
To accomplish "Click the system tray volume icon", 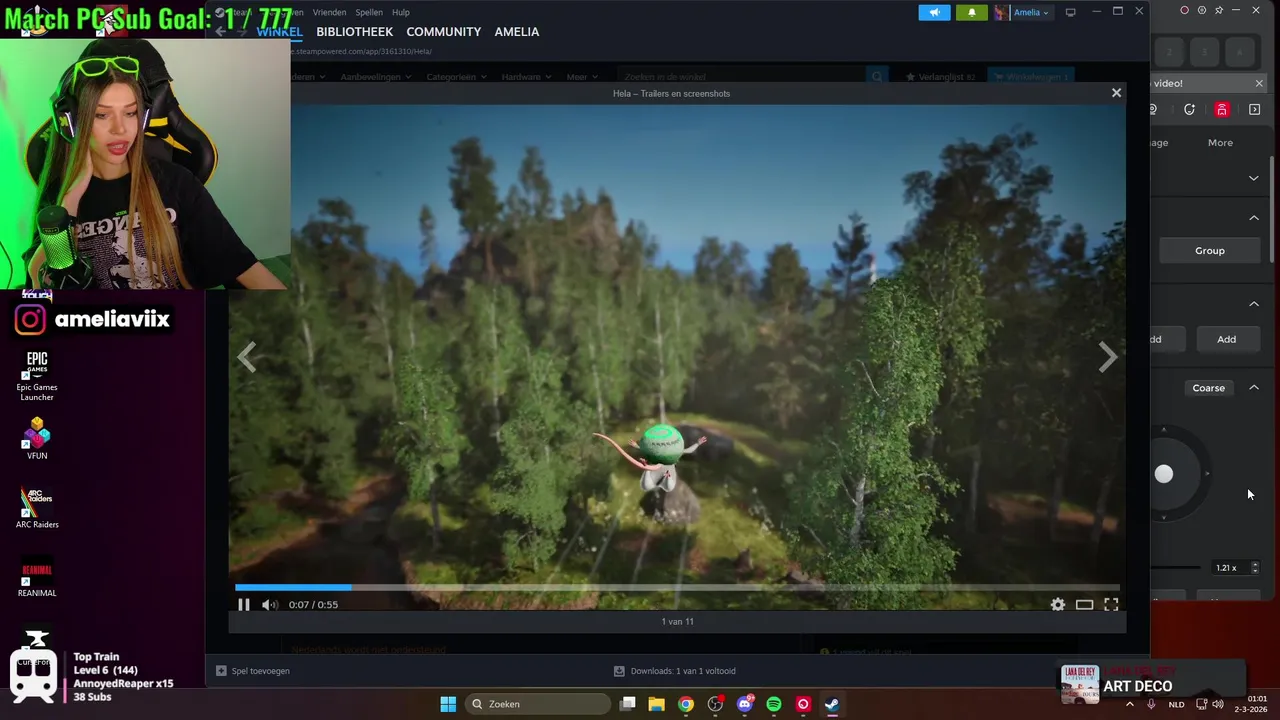I will point(1217,704).
